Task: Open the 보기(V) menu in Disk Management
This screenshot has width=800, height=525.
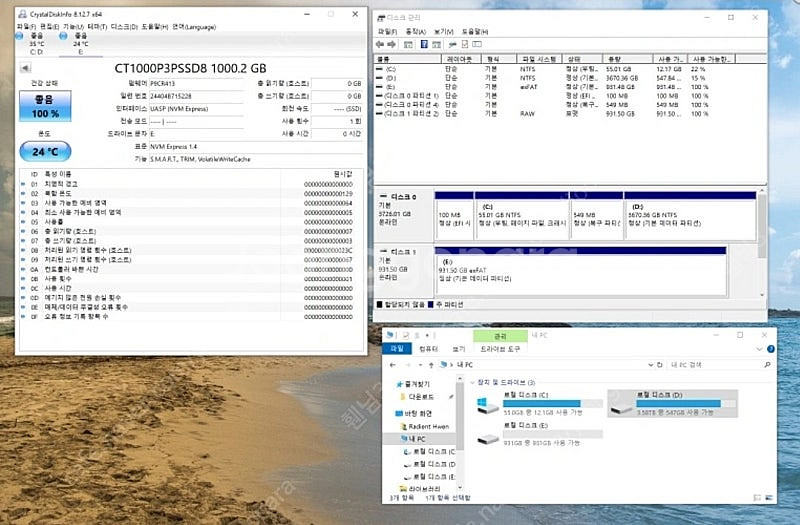Action: click(x=443, y=32)
